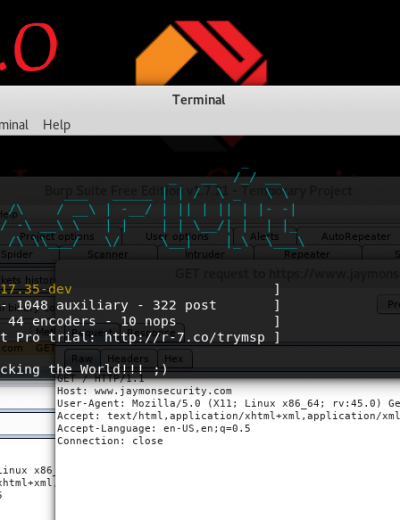Select the Scanner tab in Burp
Image resolution: width=400 pixels, height=520 pixels.
pos(108,254)
